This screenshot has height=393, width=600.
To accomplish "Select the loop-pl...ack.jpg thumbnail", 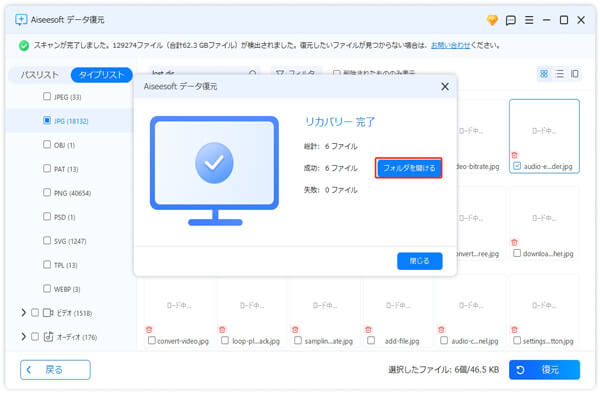I will click(x=252, y=311).
